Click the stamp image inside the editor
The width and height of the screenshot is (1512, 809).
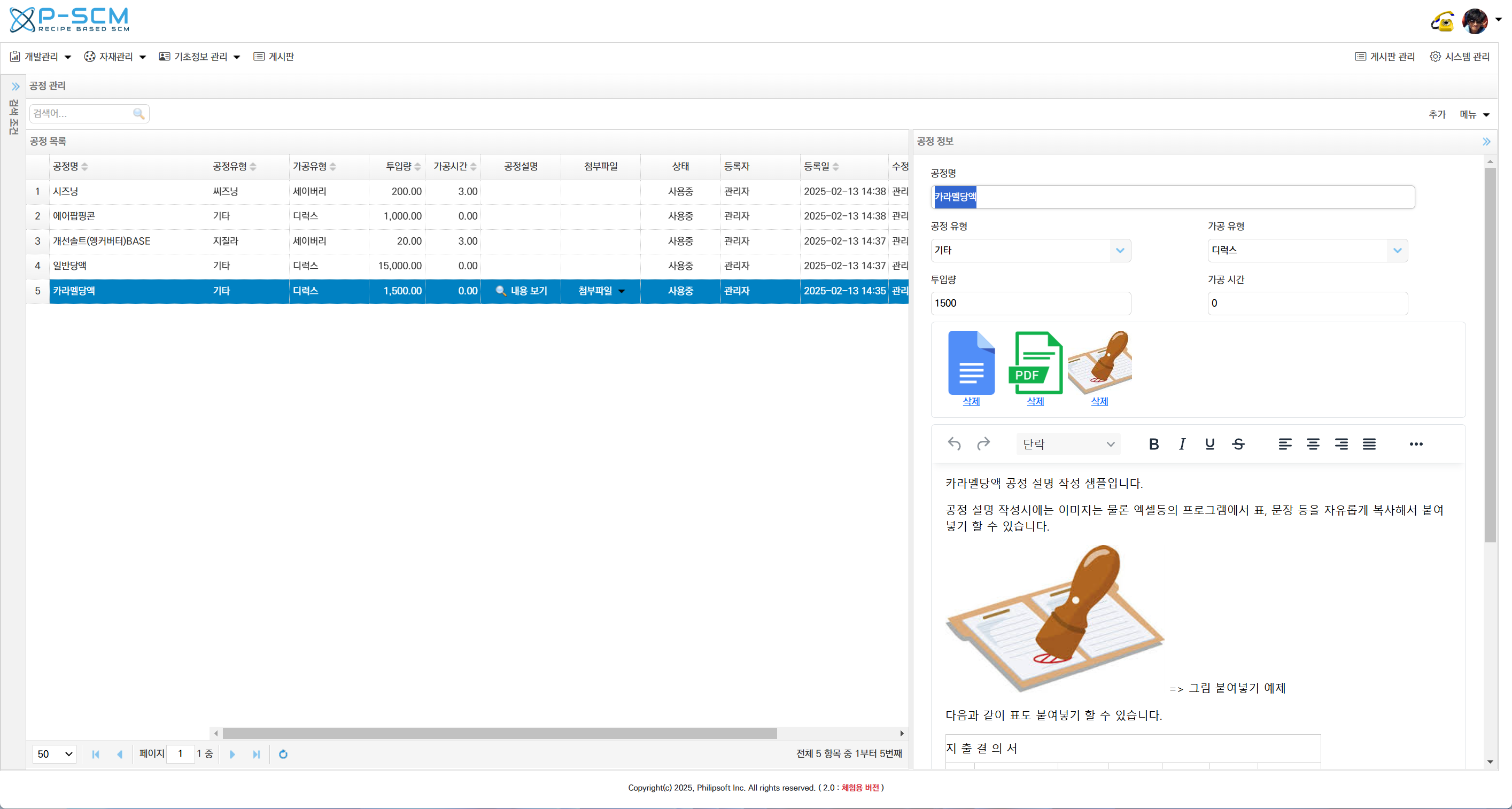click(x=1056, y=618)
